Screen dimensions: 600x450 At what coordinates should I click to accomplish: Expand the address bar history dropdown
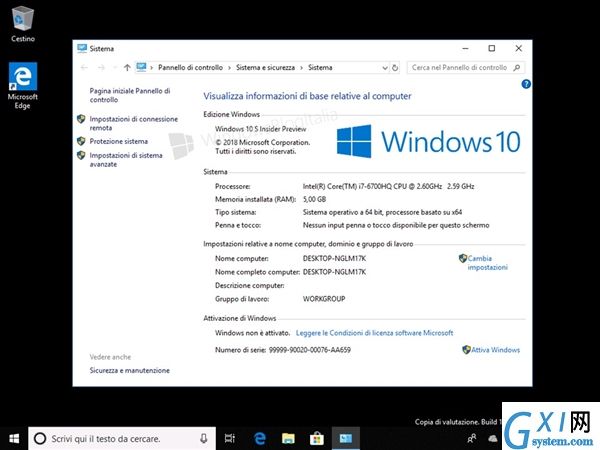click(385, 68)
